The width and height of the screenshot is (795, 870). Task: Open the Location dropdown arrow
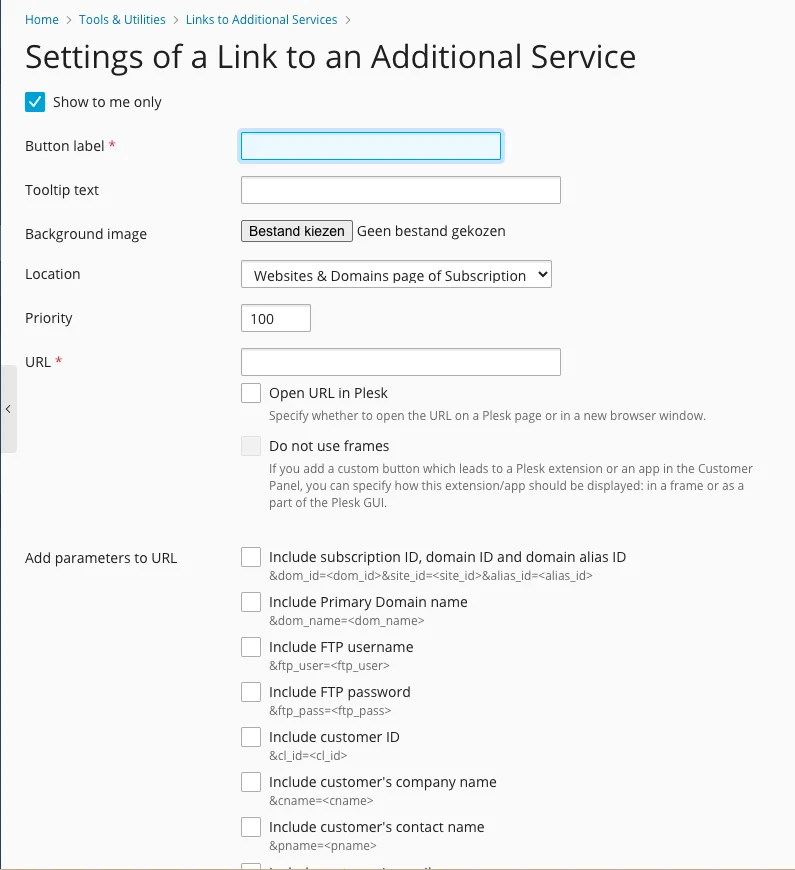pyautogui.click(x=541, y=274)
